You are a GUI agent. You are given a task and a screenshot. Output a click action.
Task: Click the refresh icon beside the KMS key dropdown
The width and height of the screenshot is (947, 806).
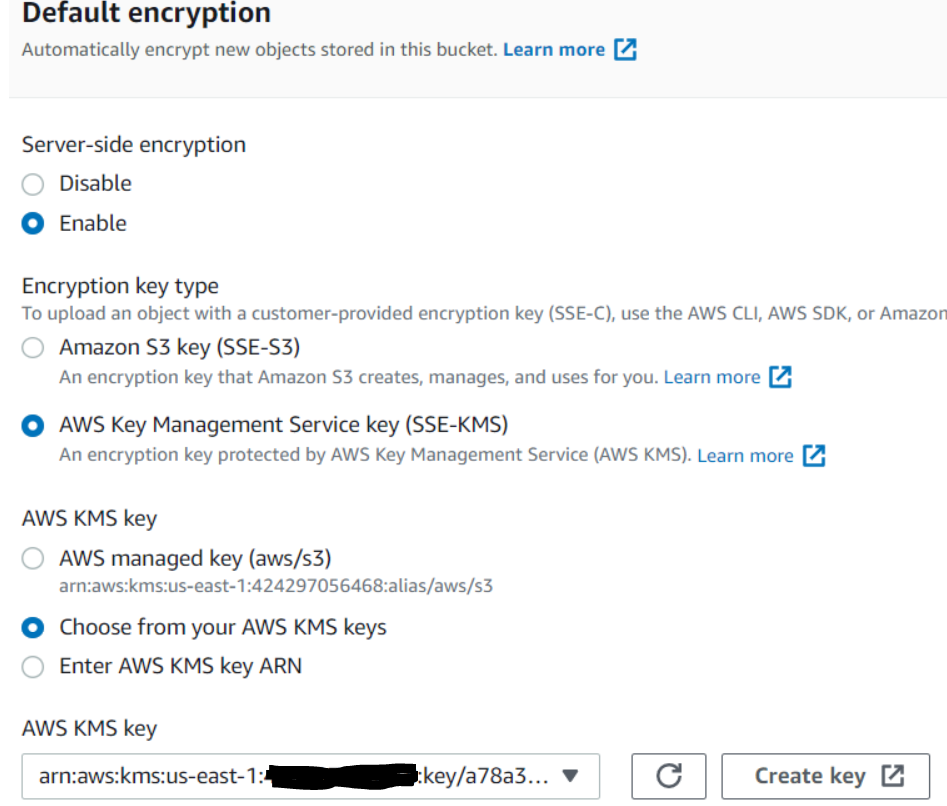point(668,776)
